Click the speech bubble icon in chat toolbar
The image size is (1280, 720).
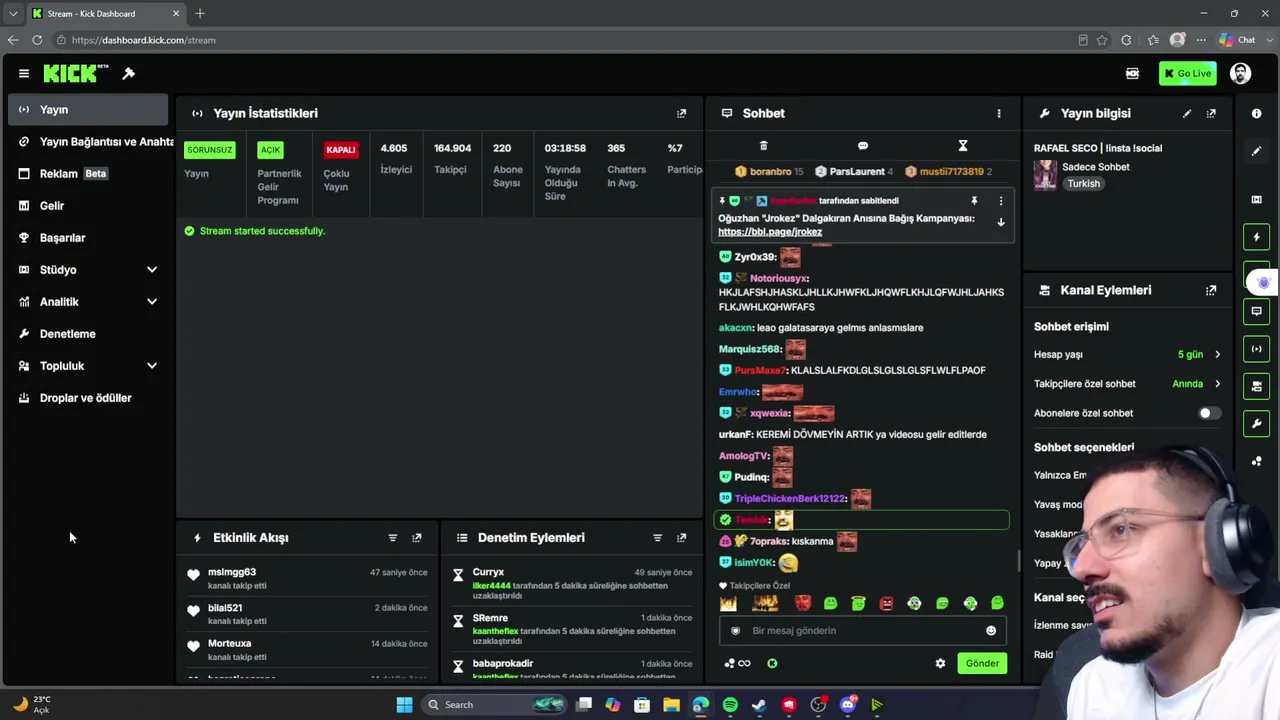click(x=863, y=146)
